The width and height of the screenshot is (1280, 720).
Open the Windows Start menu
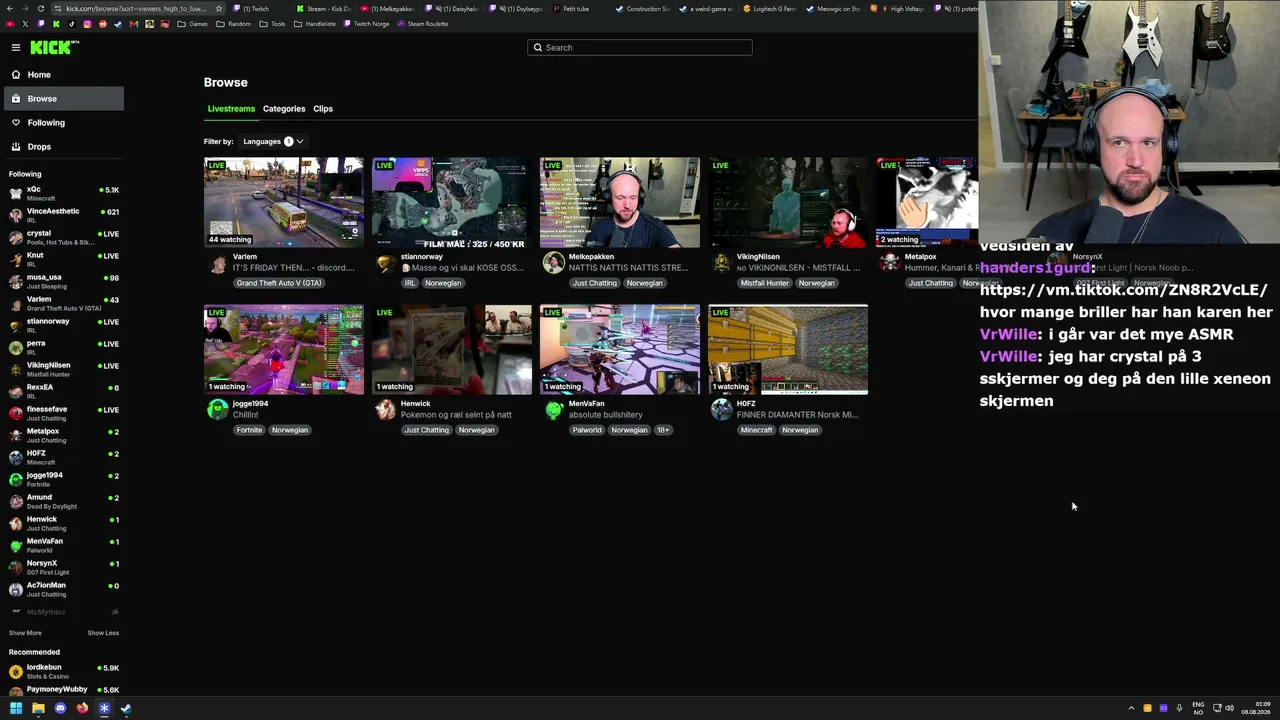(x=16, y=709)
